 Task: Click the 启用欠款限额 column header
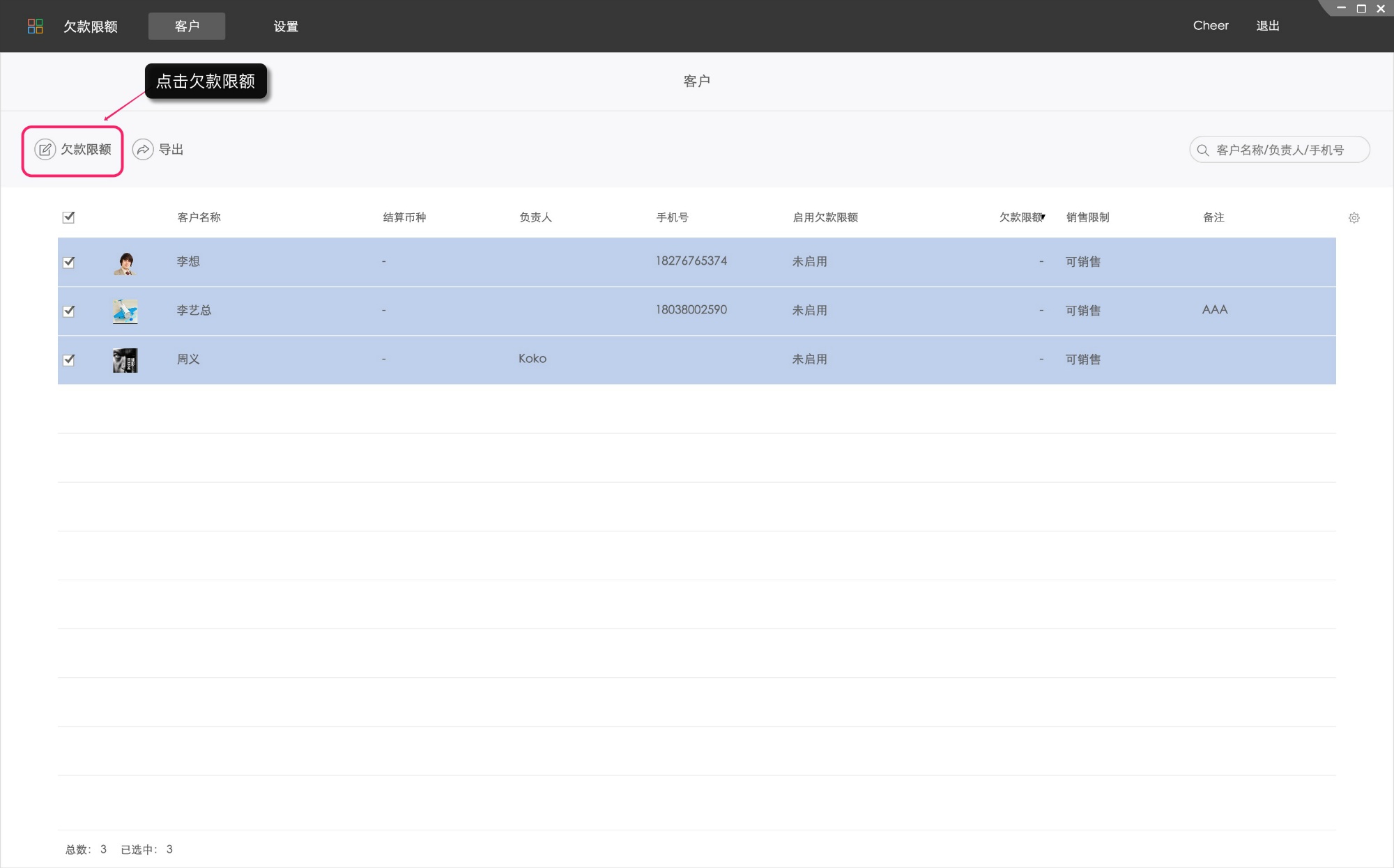coord(825,217)
